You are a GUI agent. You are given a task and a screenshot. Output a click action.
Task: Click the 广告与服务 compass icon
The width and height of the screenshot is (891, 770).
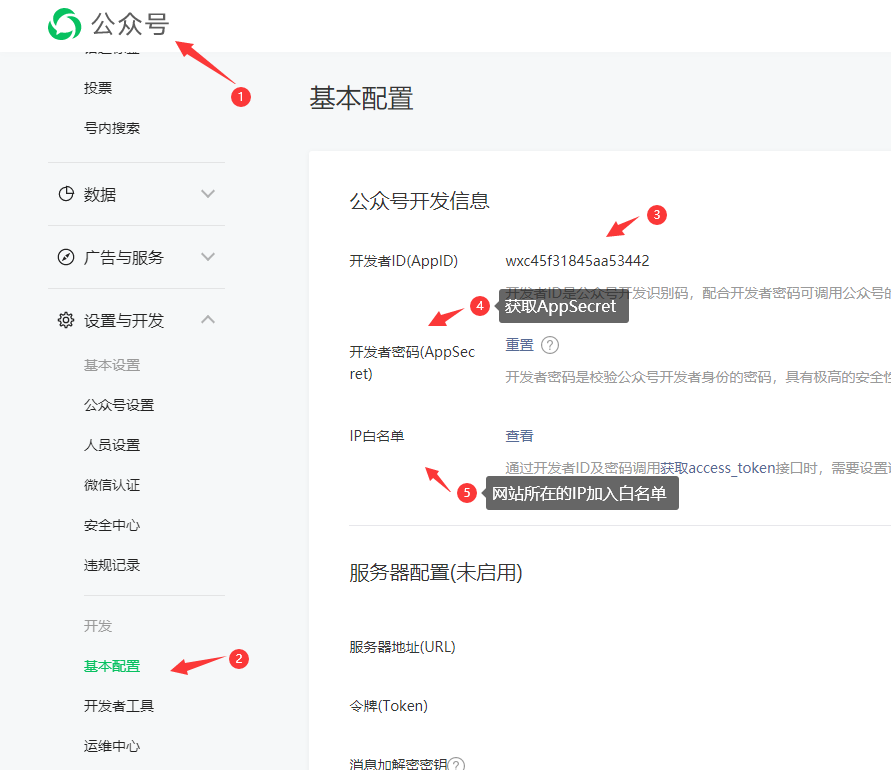point(66,257)
